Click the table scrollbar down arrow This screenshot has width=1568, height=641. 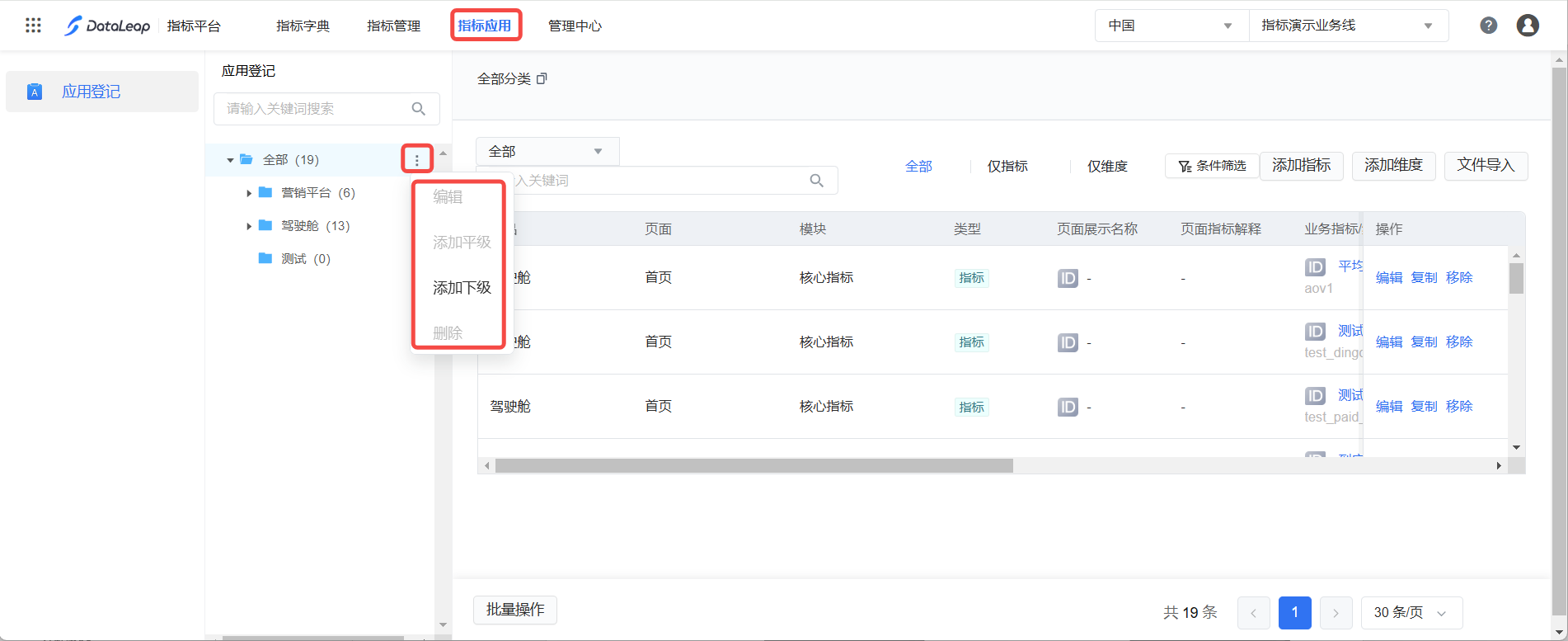(x=1516, y=448)
